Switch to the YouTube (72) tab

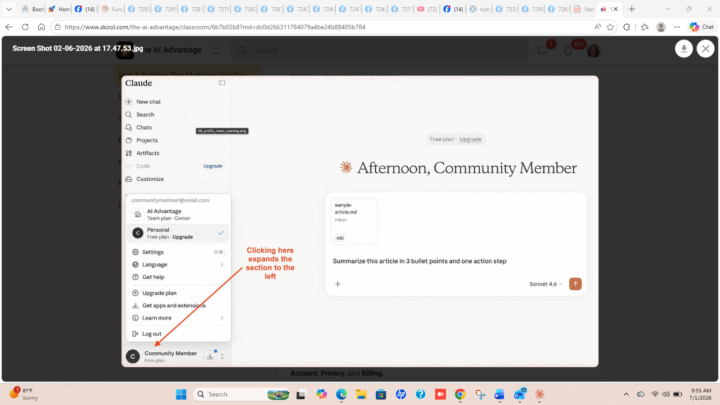point(427,9)
